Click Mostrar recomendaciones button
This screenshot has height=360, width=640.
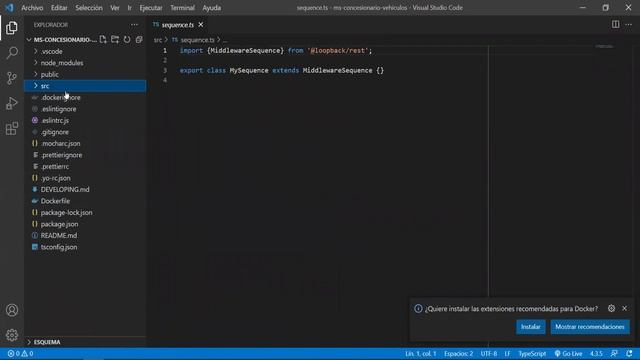pyautogui.click(x=590, y=327)
